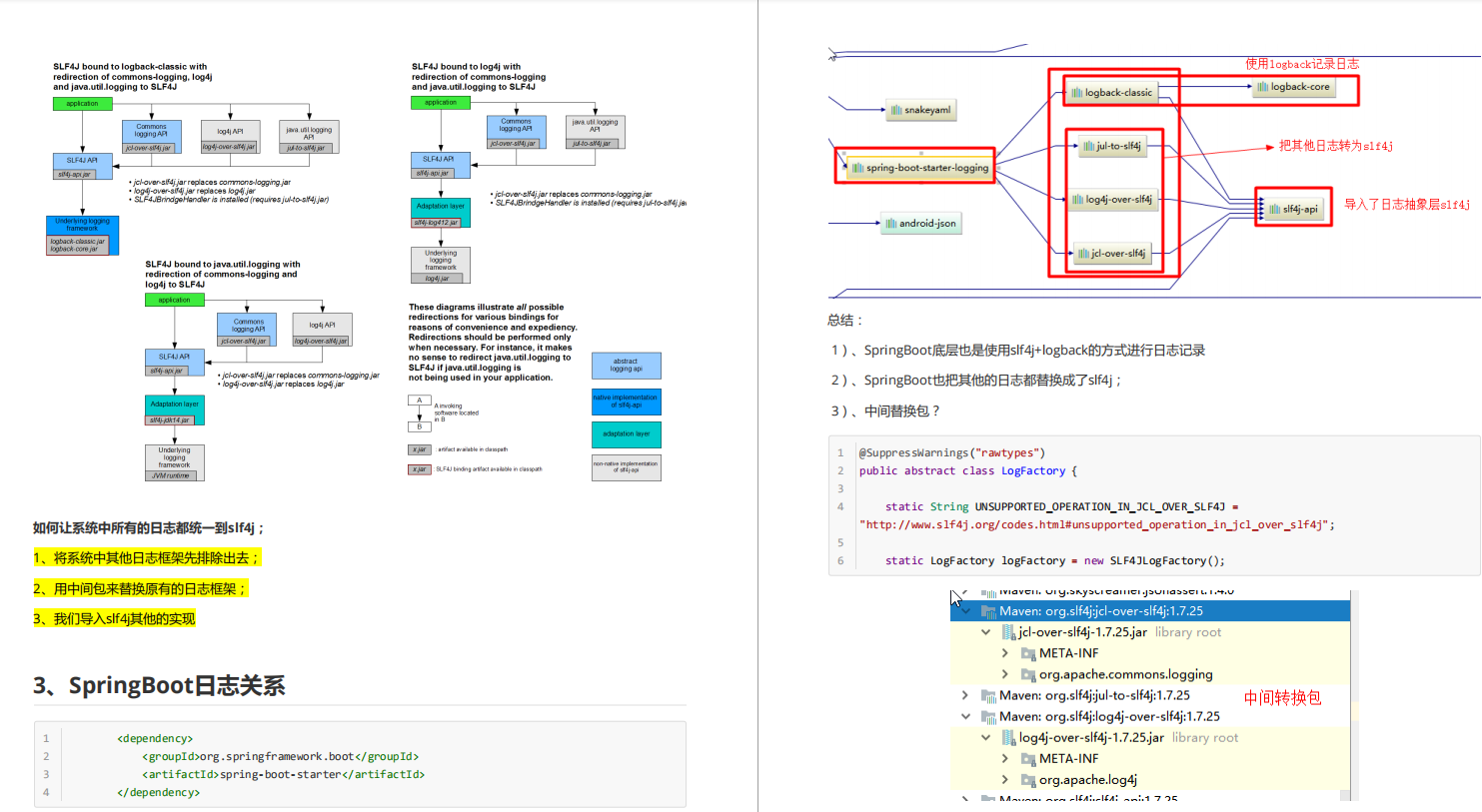
Task: Select the highlighted Maven: org.slf4j:jcl-over-slf4j:1.7.25 row
Action: pos(1150,611)
